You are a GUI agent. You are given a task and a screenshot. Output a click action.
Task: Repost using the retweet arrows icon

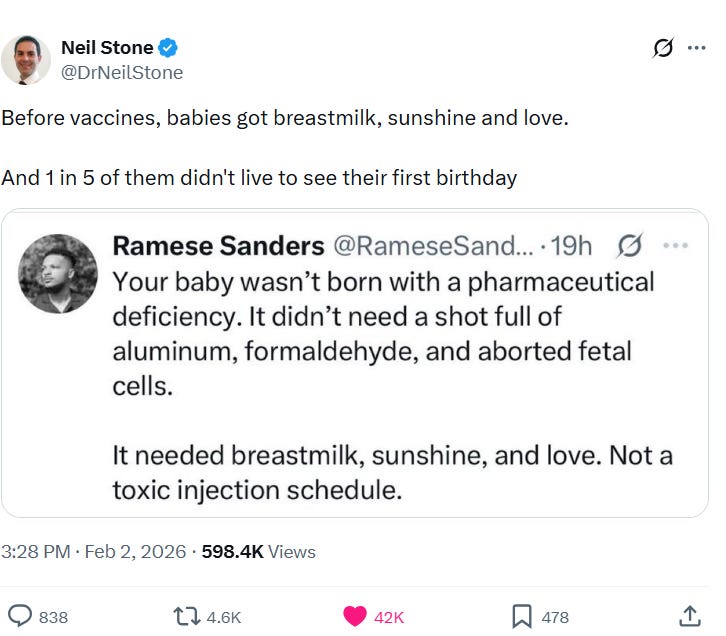[186, 616]
